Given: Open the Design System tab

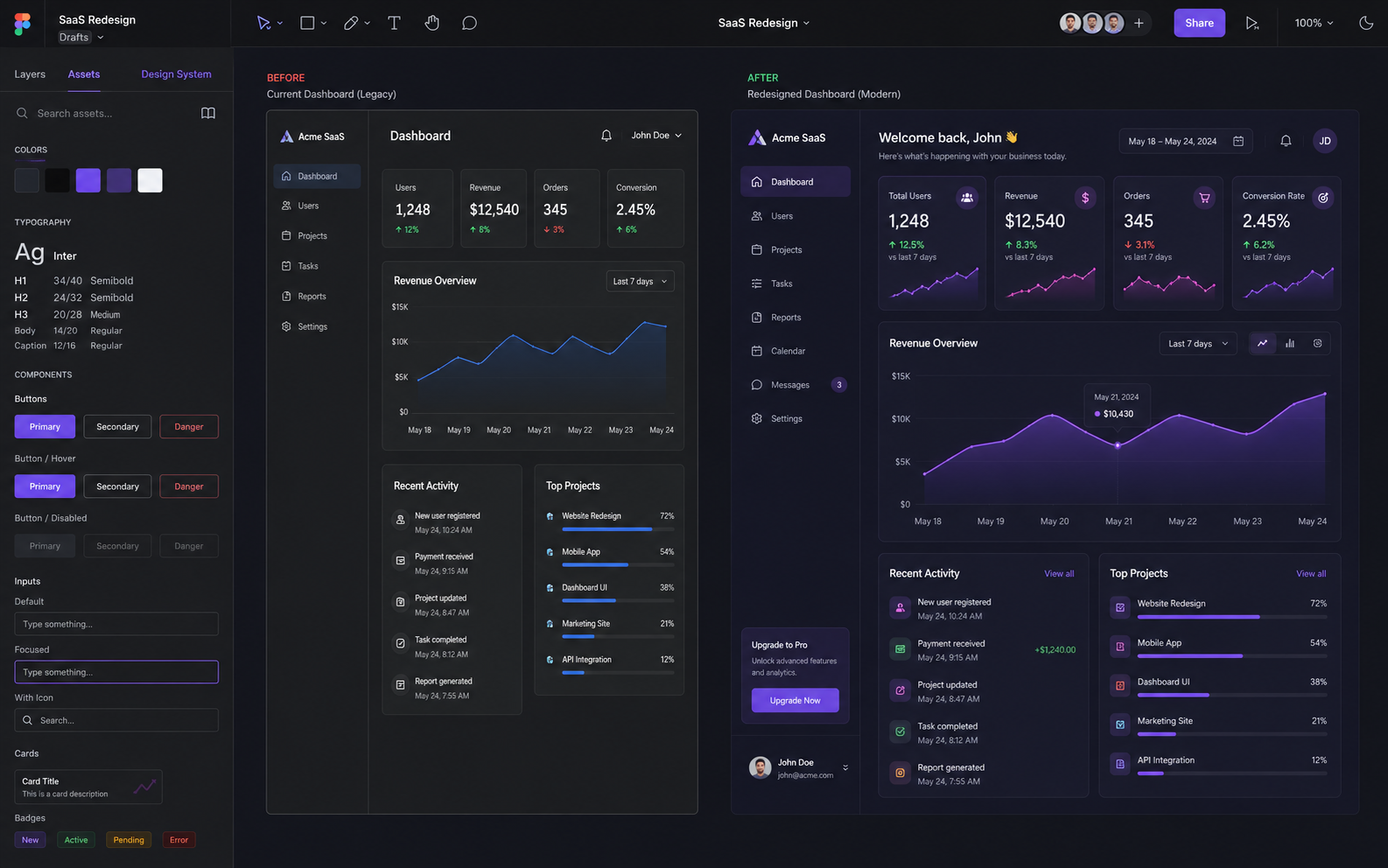Looking at the screenshot, I should point(176,74).
